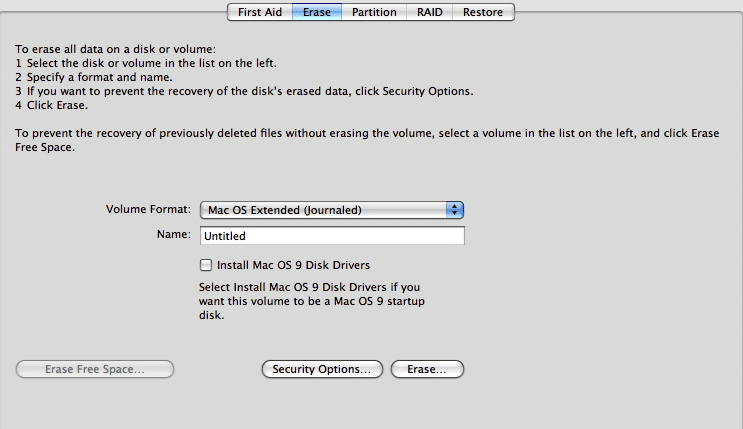Viewport: 743px width, 429px height.
Task: Click the 'Install Mac OS 9 Disk Drivers' label text
Action: [293, 265]
